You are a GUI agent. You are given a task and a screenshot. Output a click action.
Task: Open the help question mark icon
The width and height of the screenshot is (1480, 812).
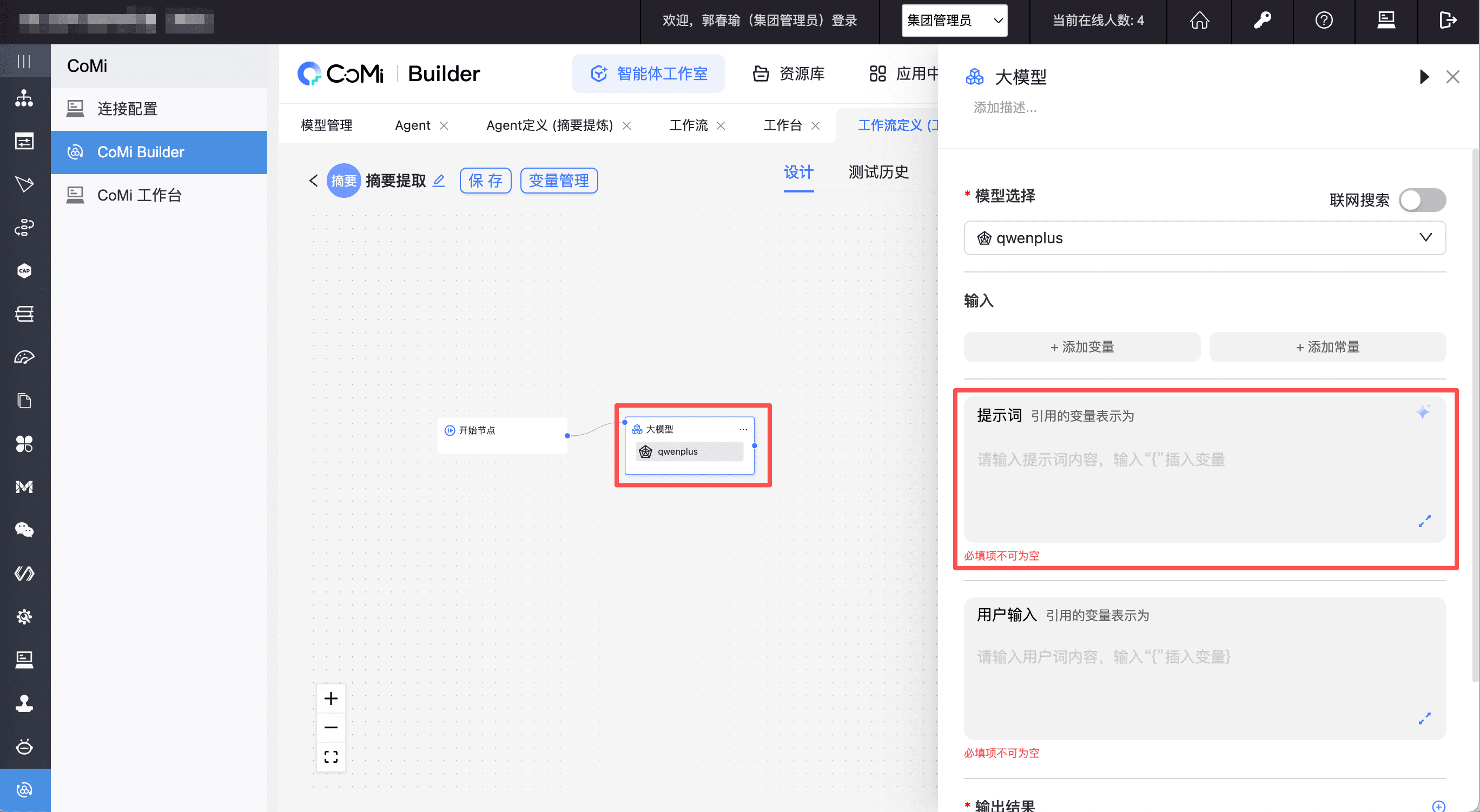pyautogui.click(x=1324, y=21)
